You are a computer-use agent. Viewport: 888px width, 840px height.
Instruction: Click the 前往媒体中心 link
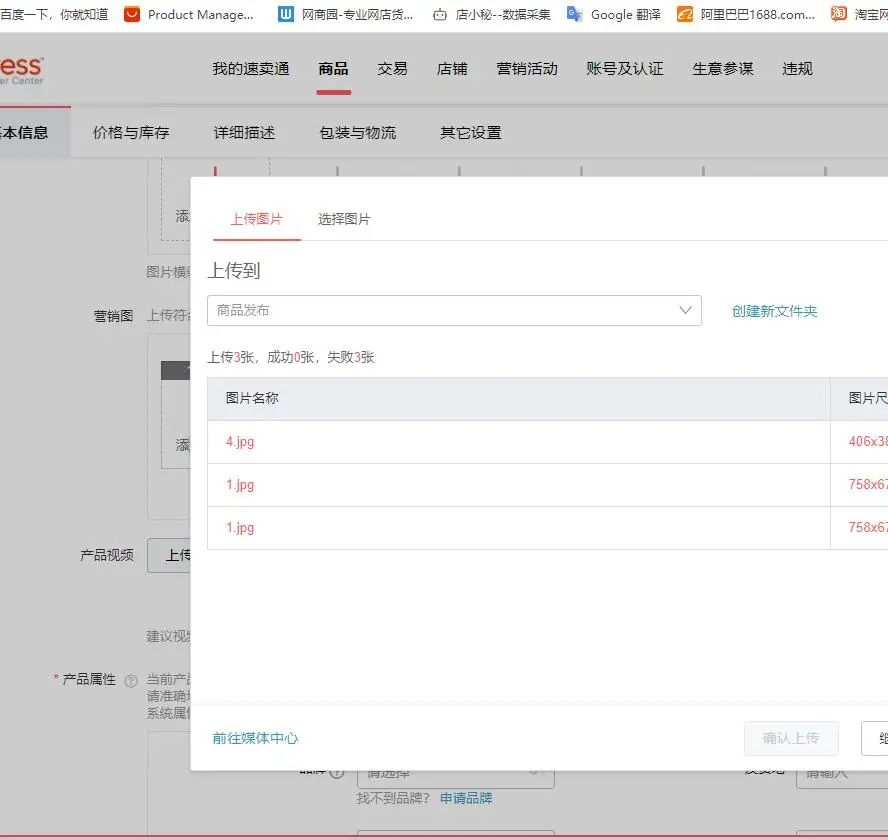(255, 738)
